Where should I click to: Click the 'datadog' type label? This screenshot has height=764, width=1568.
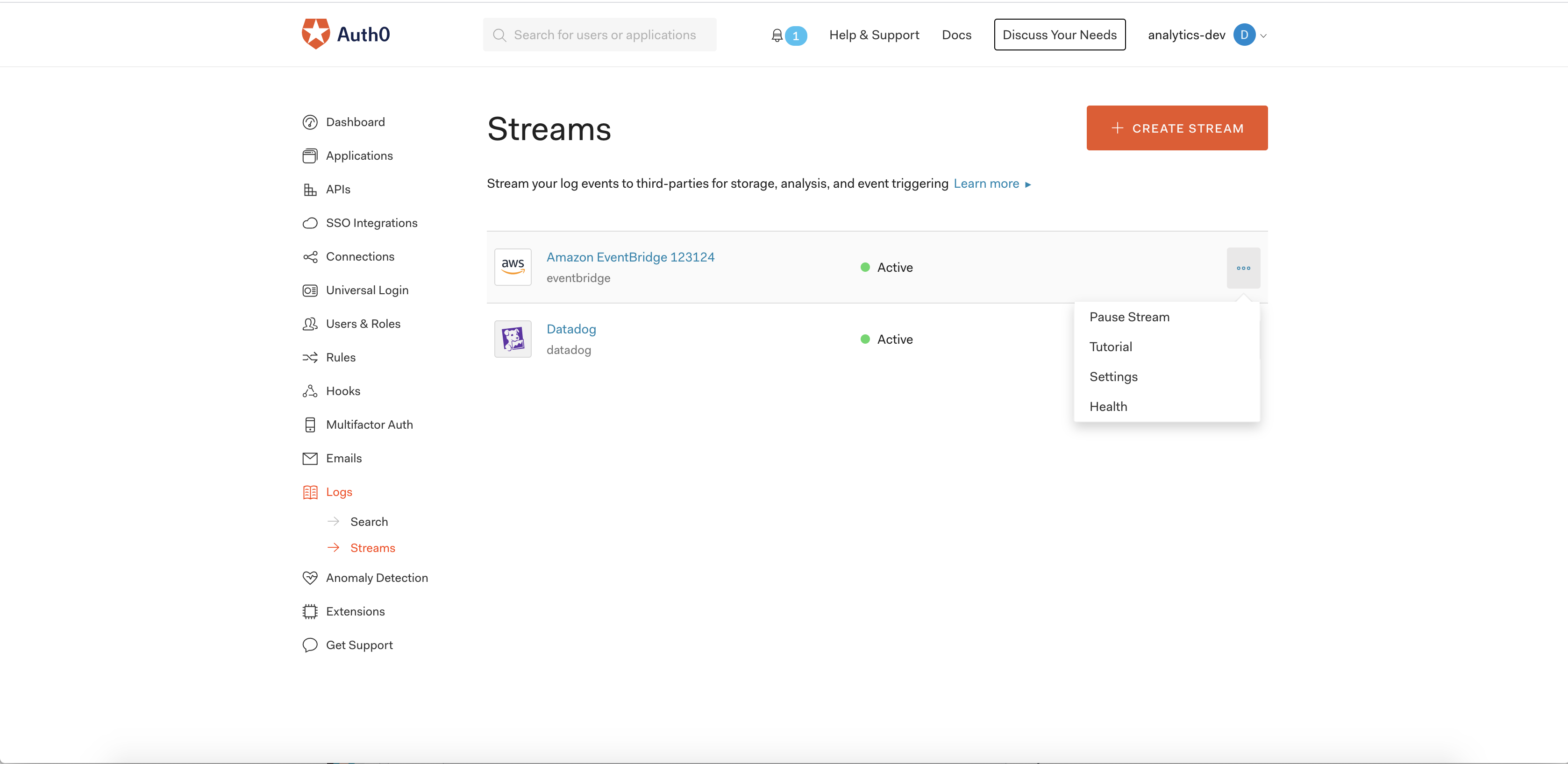(x=568, y=350)
